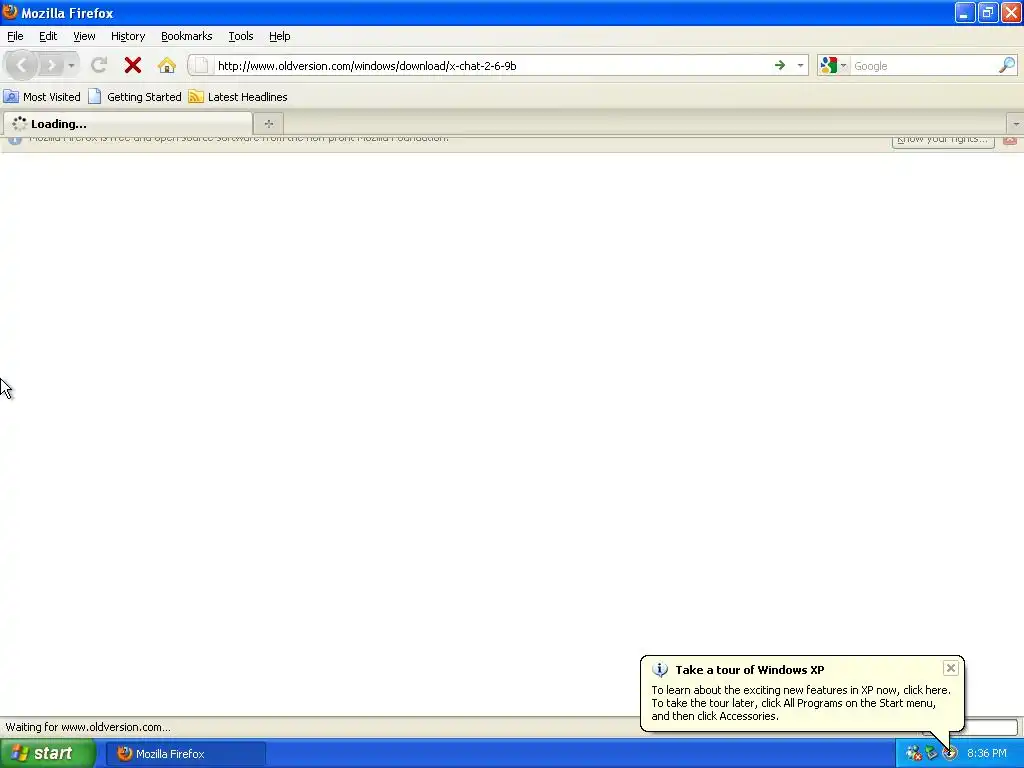Open the Most Visited bookmarks folder
The width and height of the screenshot is (1024, 768).
pyautogui.click(x=42, y=97)
